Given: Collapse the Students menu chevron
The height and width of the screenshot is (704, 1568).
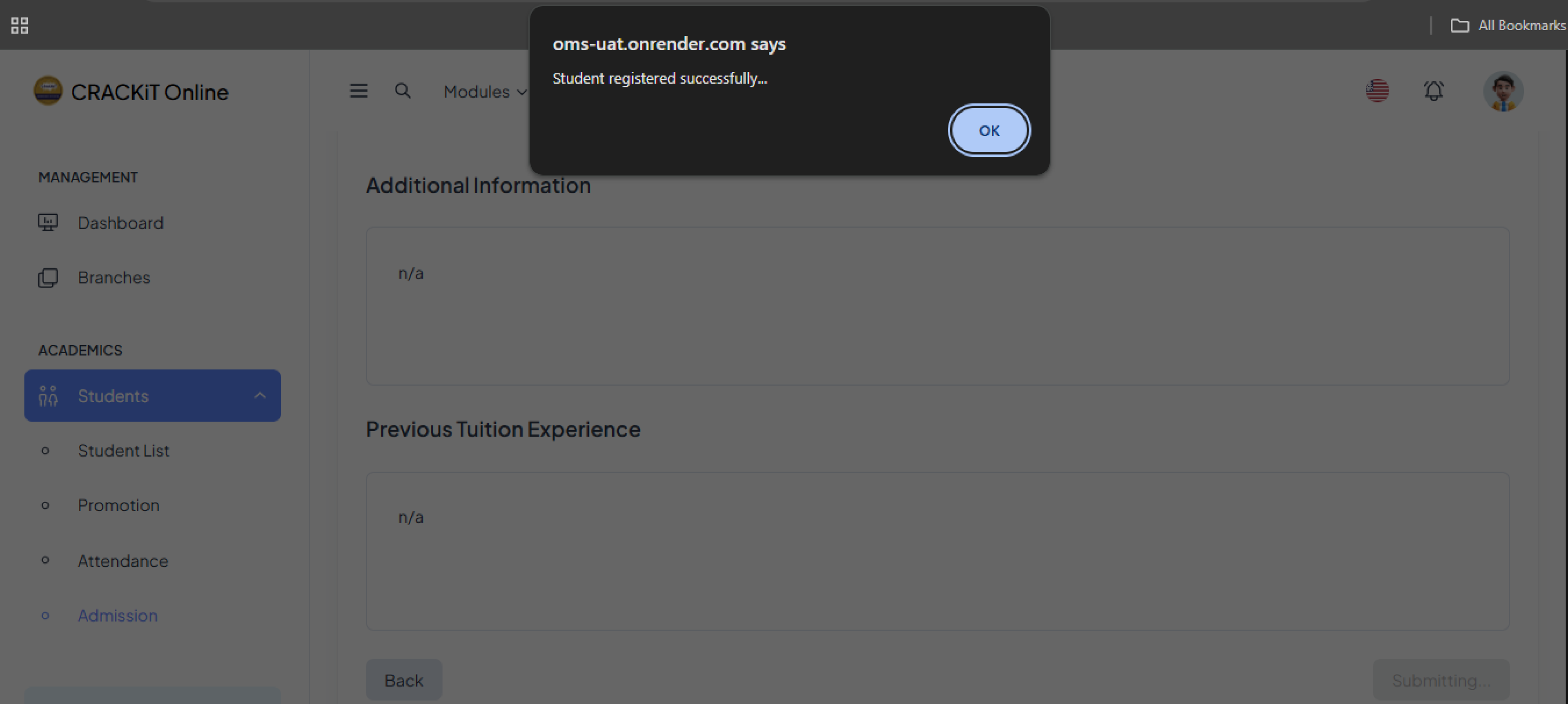Looking at the screenshot, I should click(x=260, y=396).
